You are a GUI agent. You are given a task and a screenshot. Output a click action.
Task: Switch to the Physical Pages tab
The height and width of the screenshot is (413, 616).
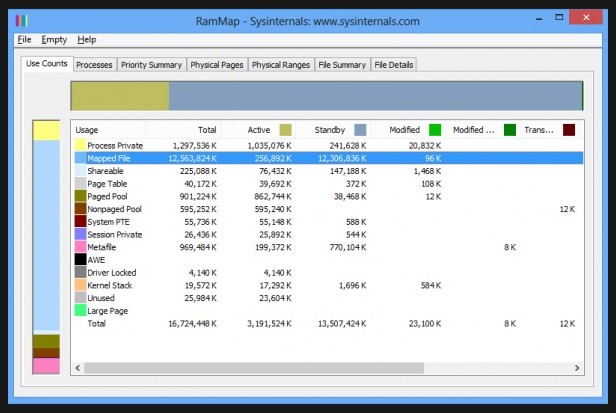pos(217,65)
